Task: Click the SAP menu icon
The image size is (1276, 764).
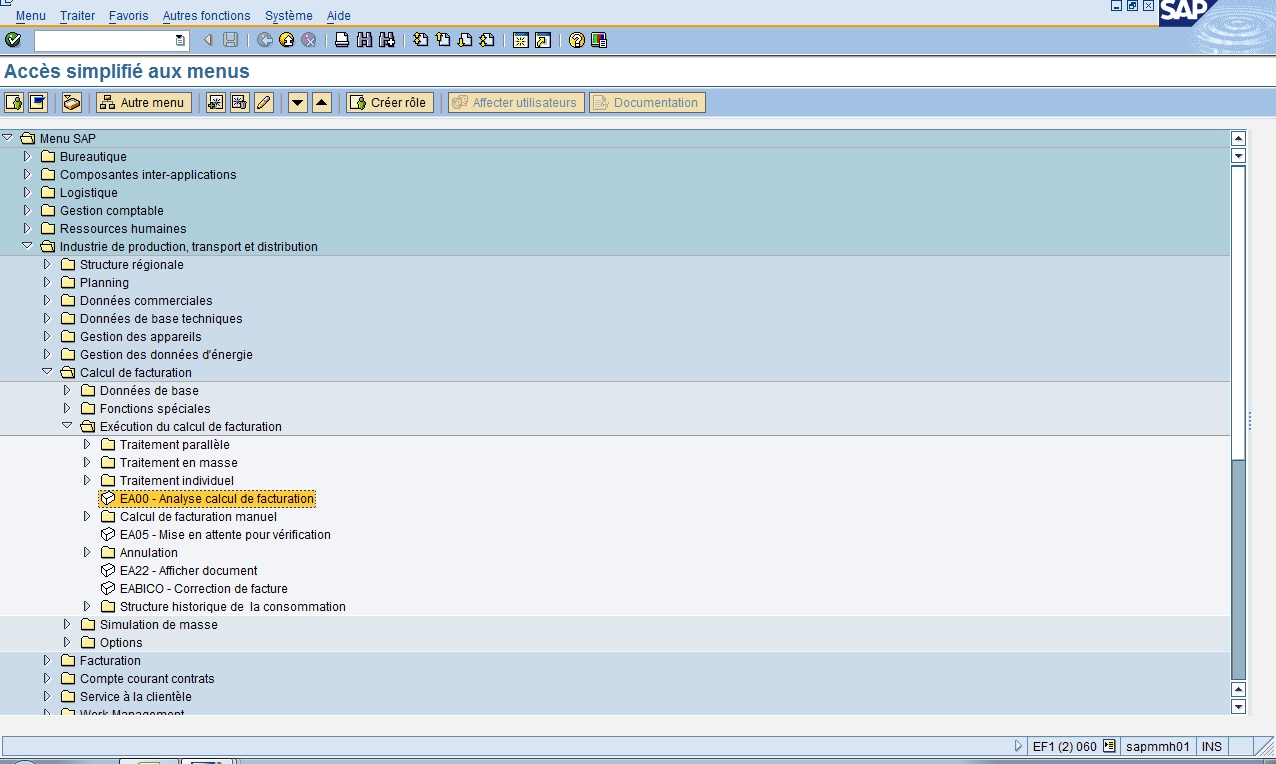Action: coord(38,102)
